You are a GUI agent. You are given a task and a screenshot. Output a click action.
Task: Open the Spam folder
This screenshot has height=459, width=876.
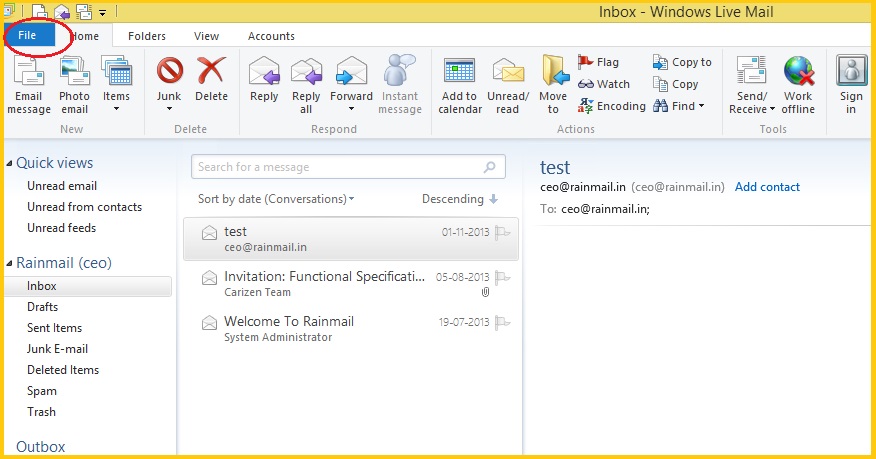click(41, 391)
